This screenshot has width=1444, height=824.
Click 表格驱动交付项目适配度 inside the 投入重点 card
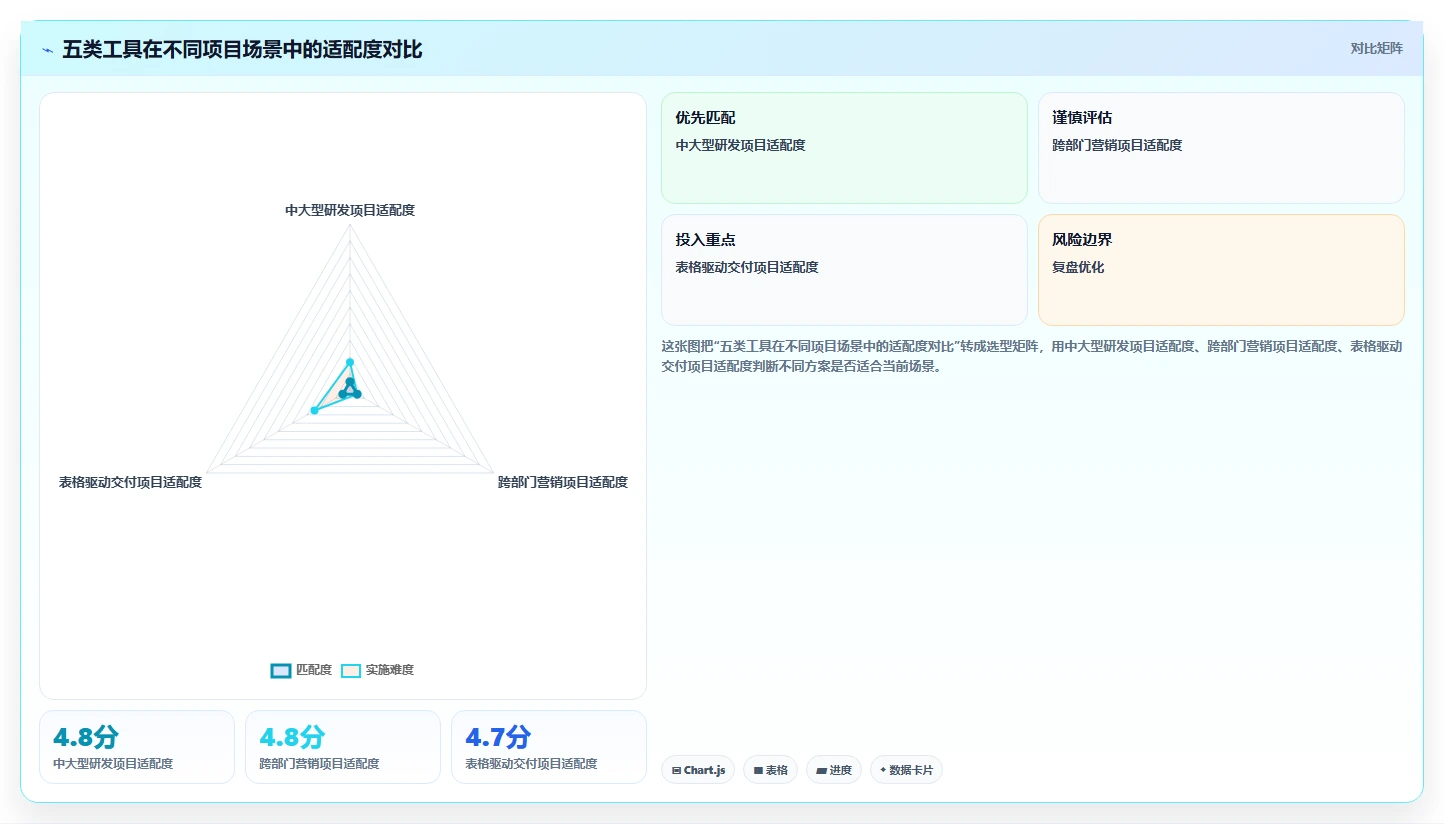click(747, 267)
